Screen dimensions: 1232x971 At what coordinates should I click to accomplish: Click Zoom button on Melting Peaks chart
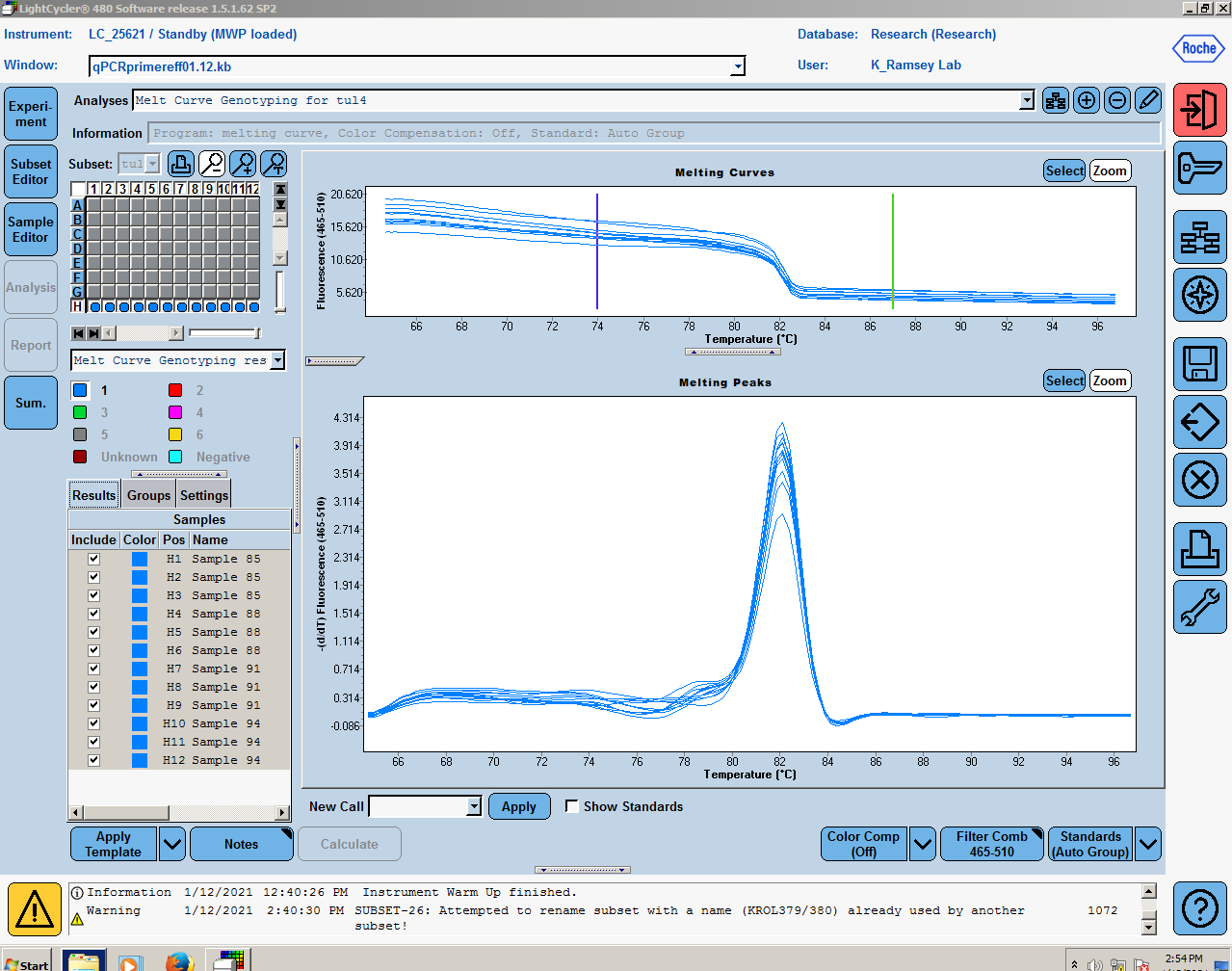(1110, 381)
